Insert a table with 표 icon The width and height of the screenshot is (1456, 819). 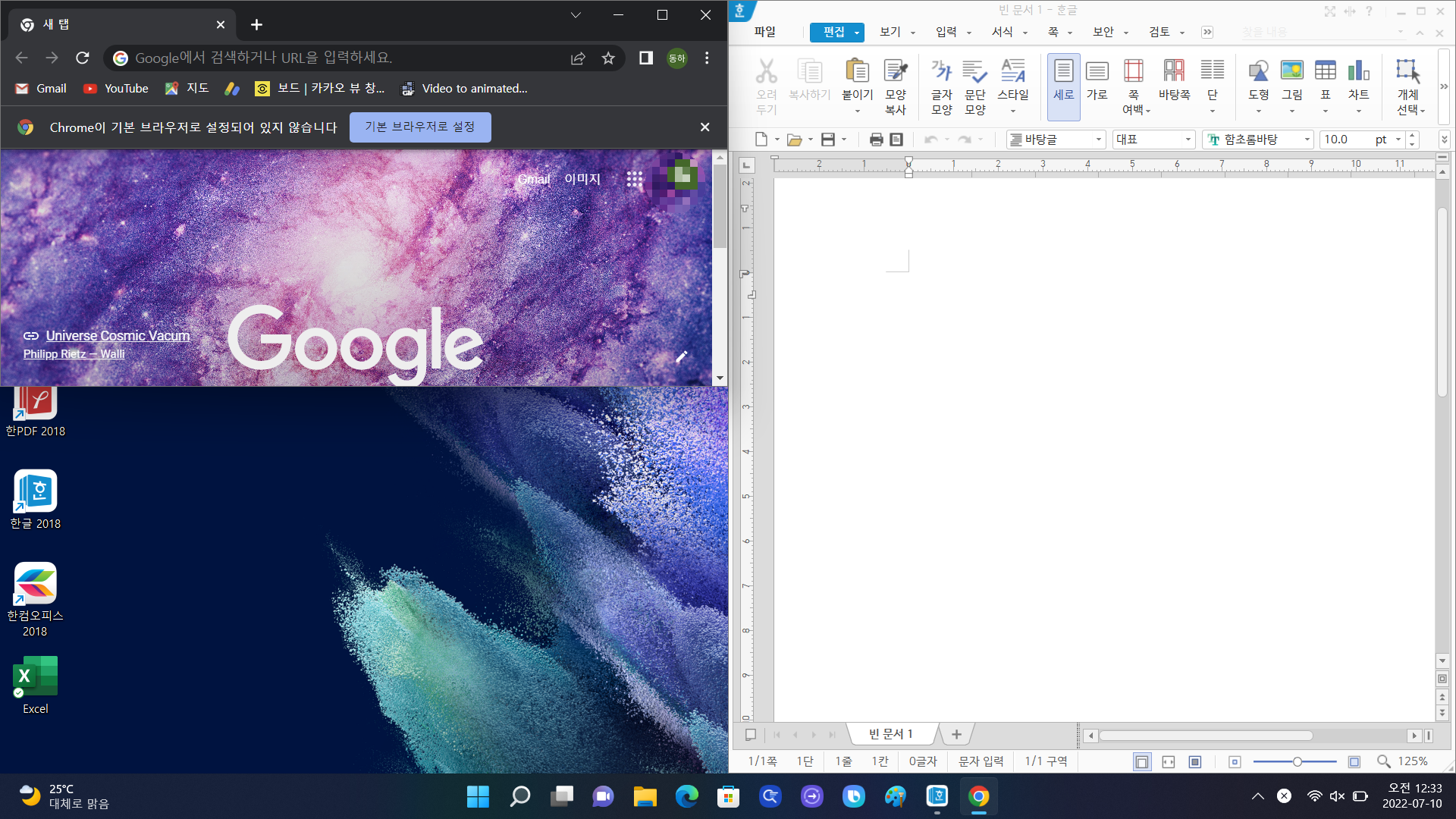point(1325,72)
